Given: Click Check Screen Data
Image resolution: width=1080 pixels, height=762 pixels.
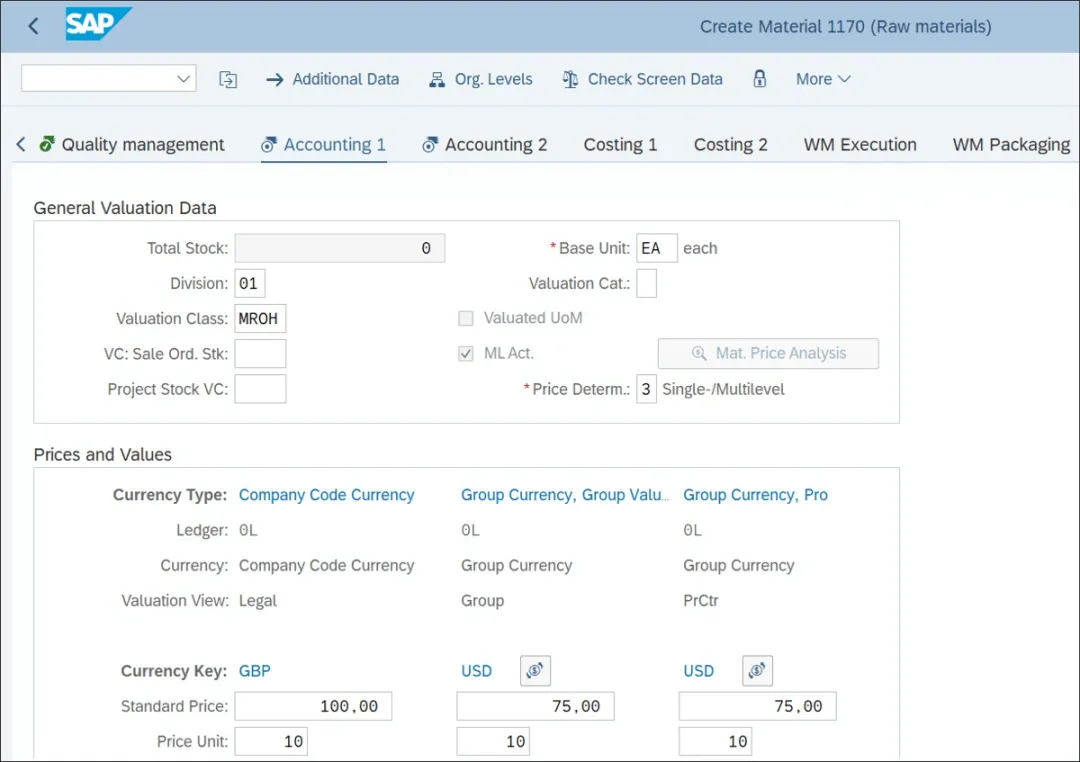Looking at the screenshot, I should point(642,79).
